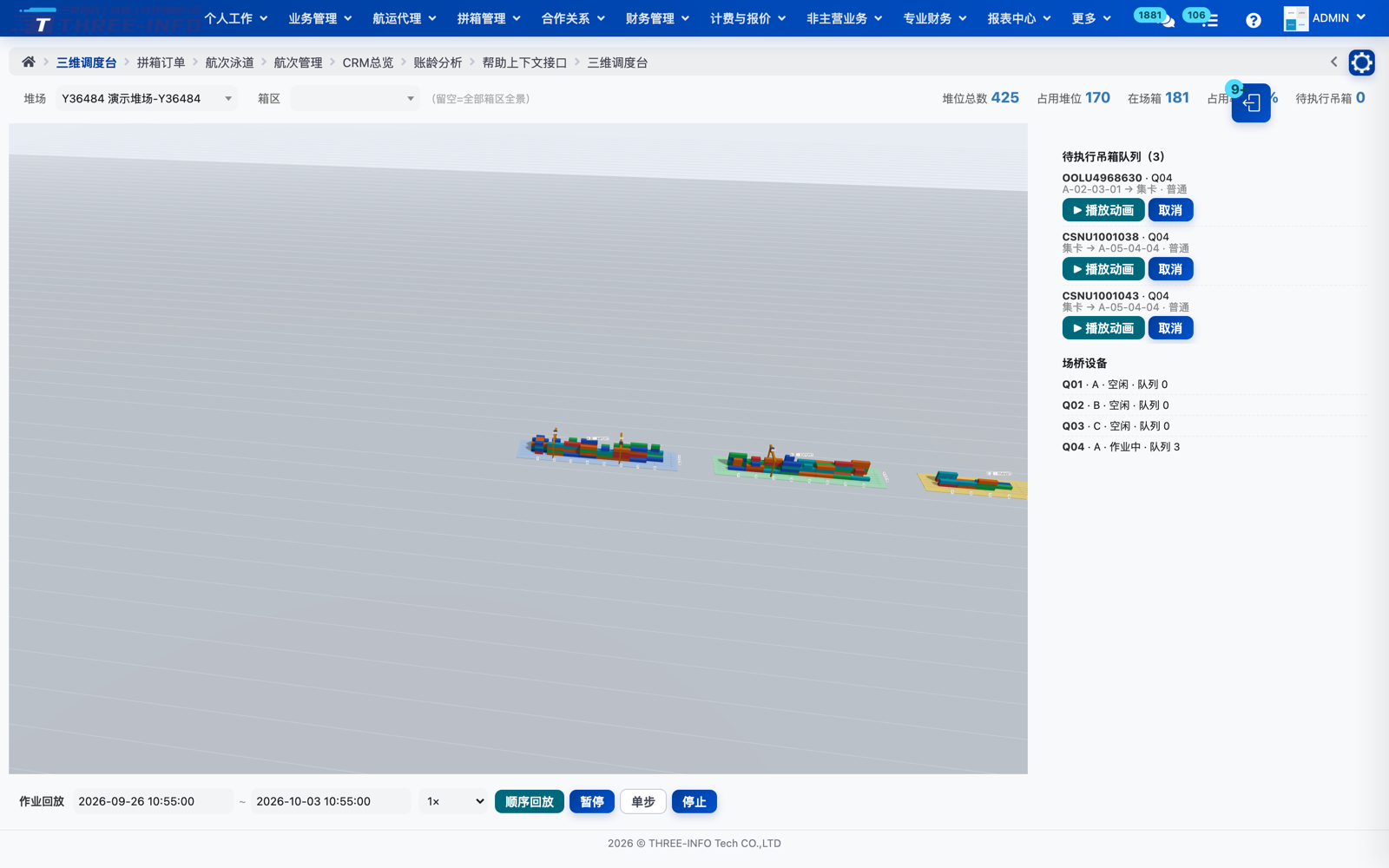Select the Q04 crane row
The height and width of the screenshot is (868, 1389).
[x=1214, y=447]
